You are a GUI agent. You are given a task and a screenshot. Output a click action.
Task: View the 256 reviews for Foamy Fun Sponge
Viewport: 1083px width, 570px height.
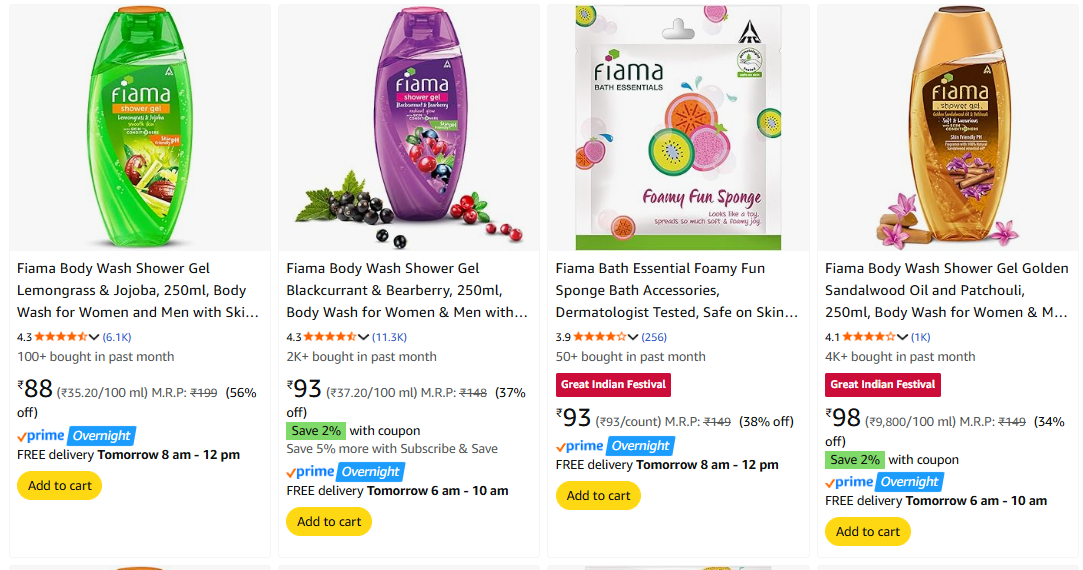point(654,337)
